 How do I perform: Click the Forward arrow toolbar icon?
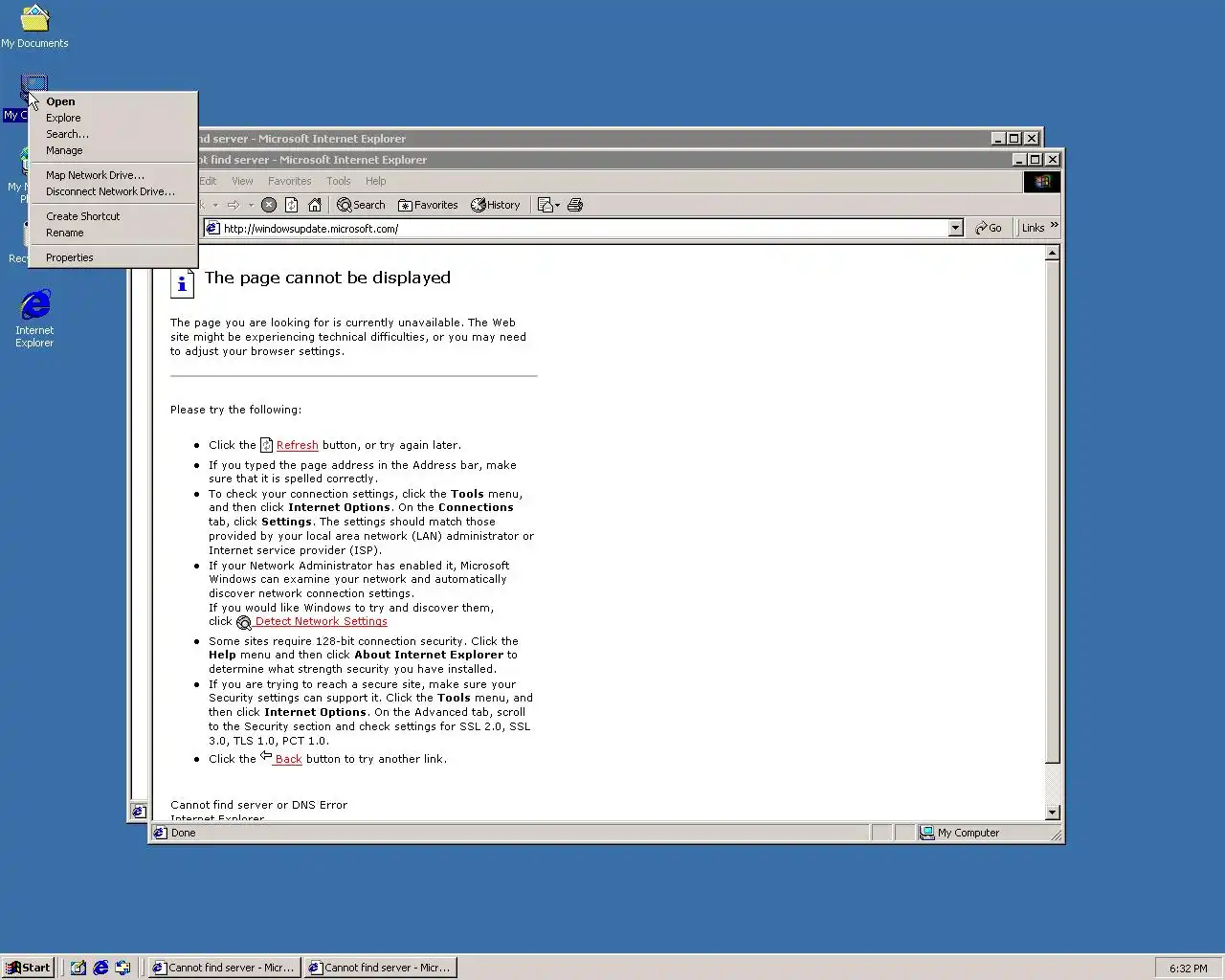pos(234,205)
